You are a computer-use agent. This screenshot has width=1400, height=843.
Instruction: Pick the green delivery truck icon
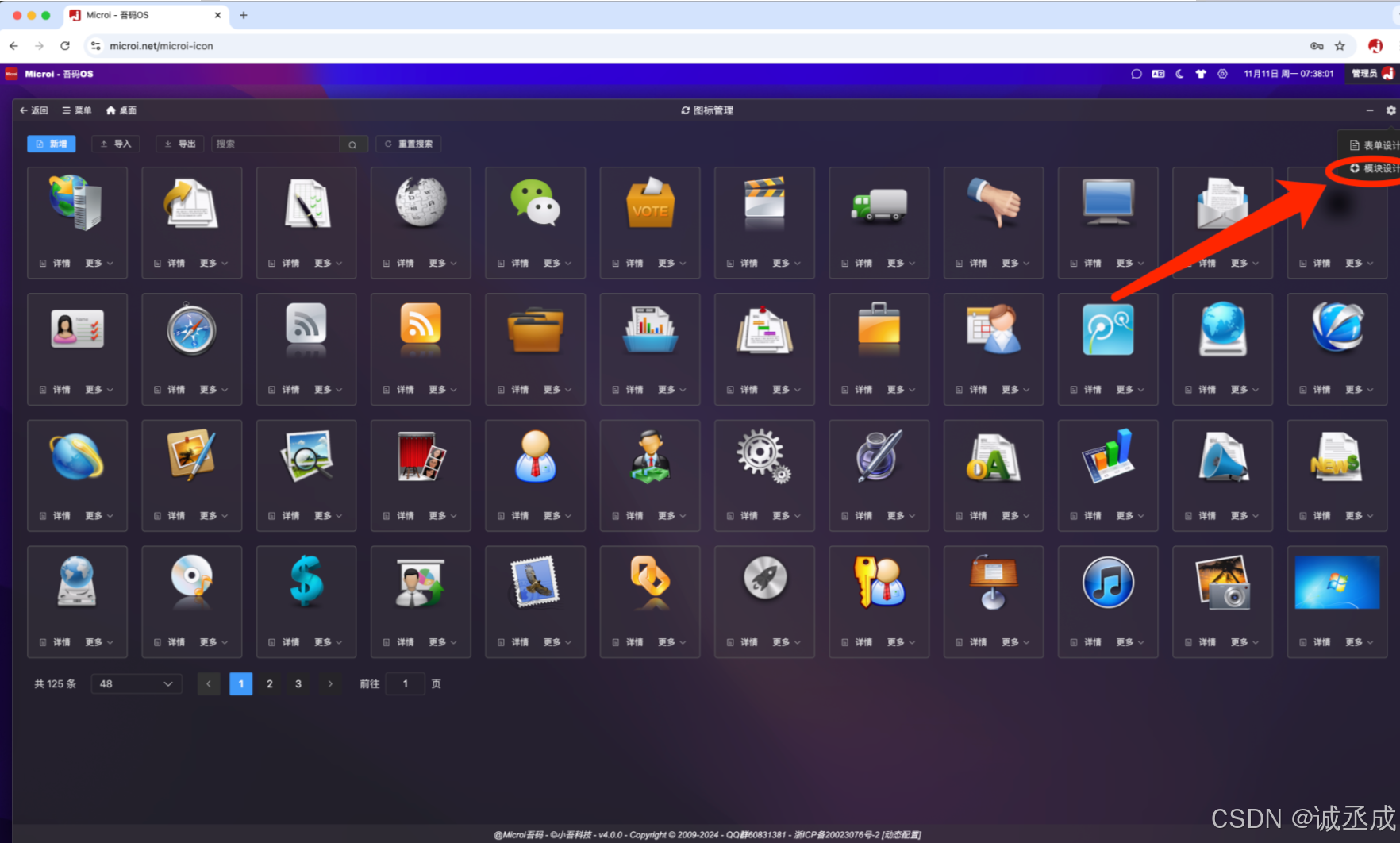tap(879, 205)
